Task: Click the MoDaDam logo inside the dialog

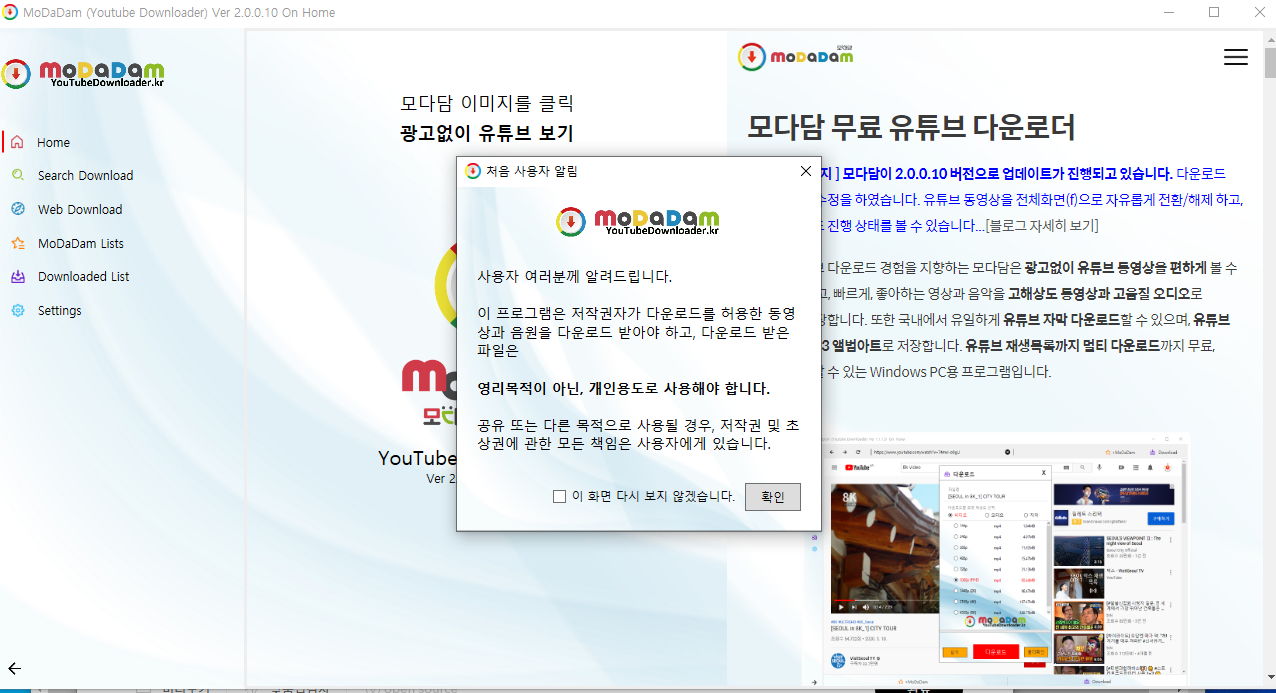Action: [x=638, y=221]
